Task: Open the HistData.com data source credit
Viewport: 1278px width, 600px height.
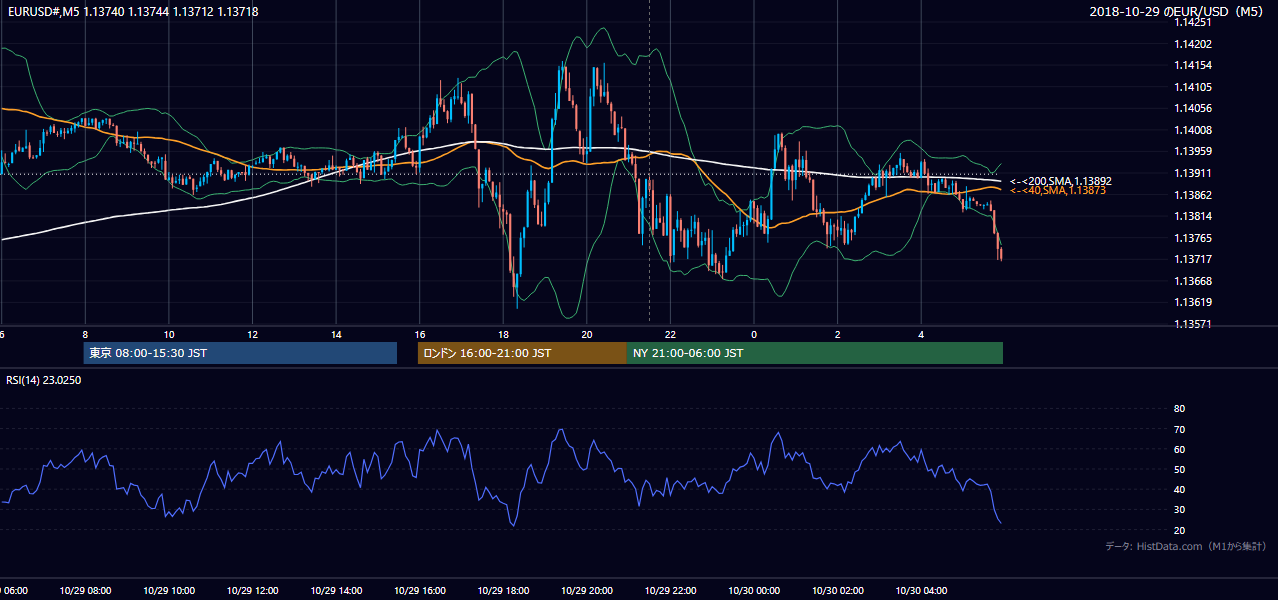Action: pos(1185,546)
